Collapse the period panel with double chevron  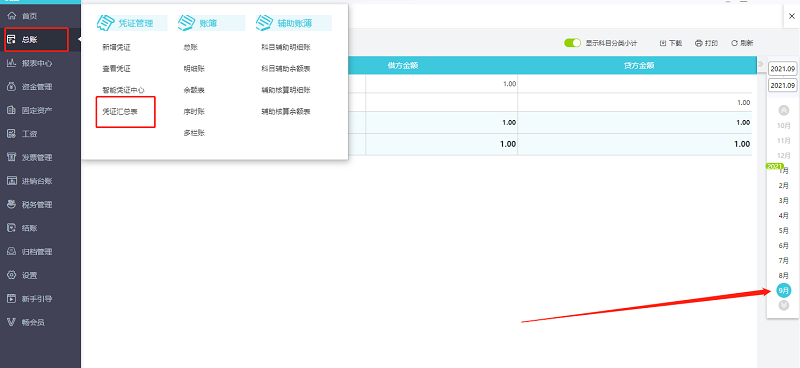(x=761, y=64)
